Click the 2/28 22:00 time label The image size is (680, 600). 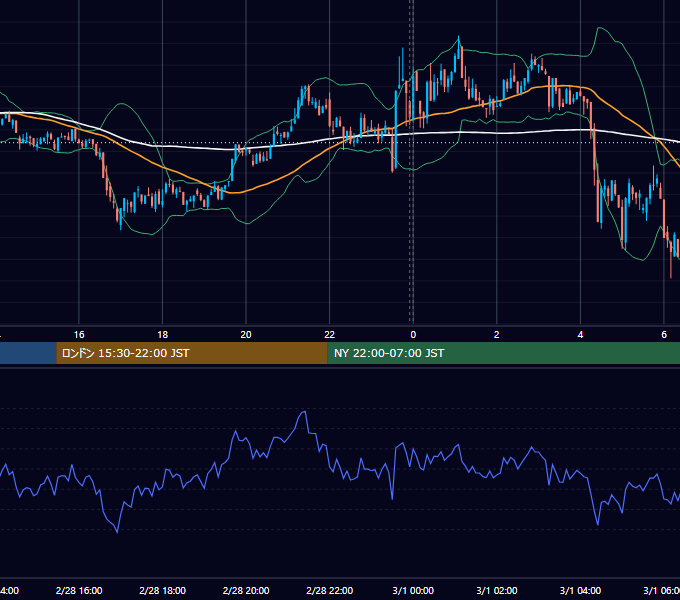[x=330, y=590]
